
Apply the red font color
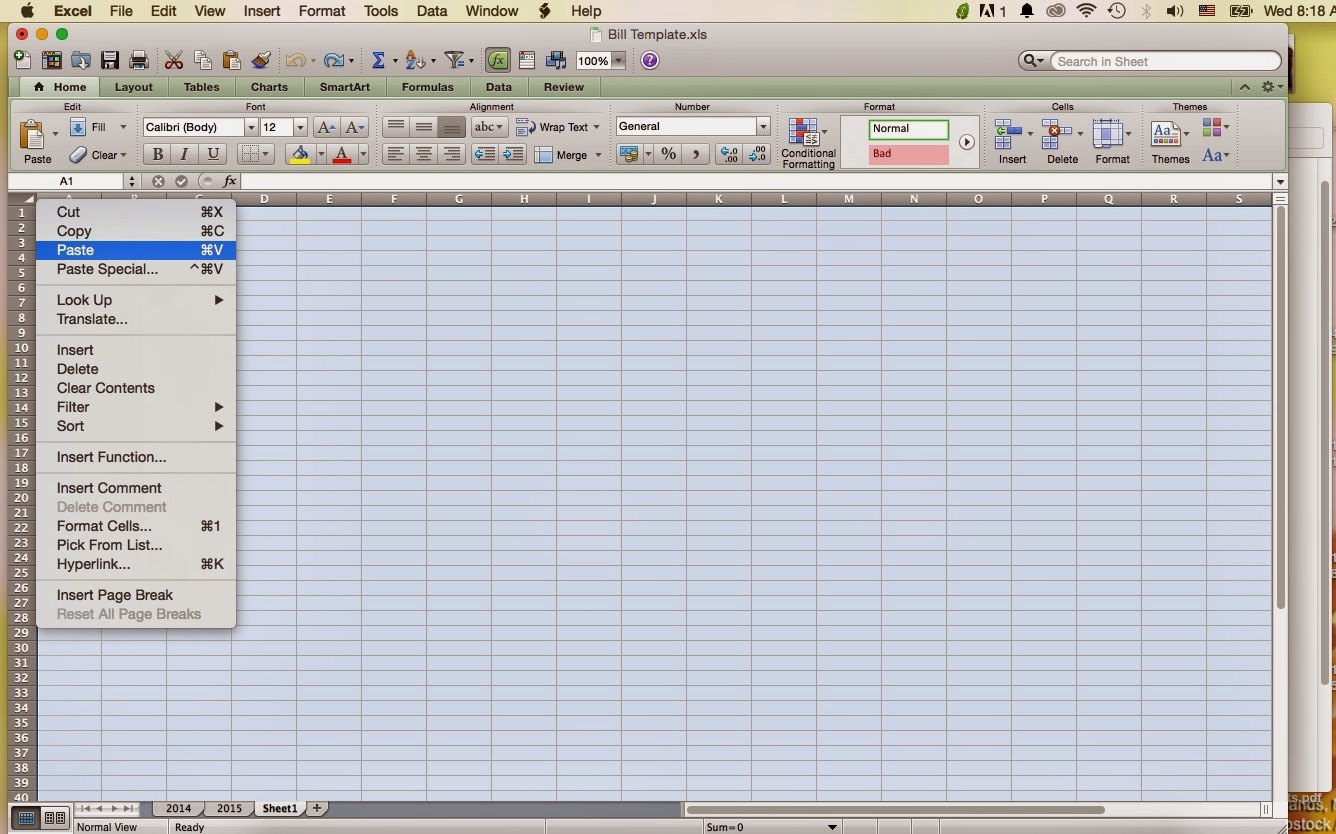[x=342, y=154]
